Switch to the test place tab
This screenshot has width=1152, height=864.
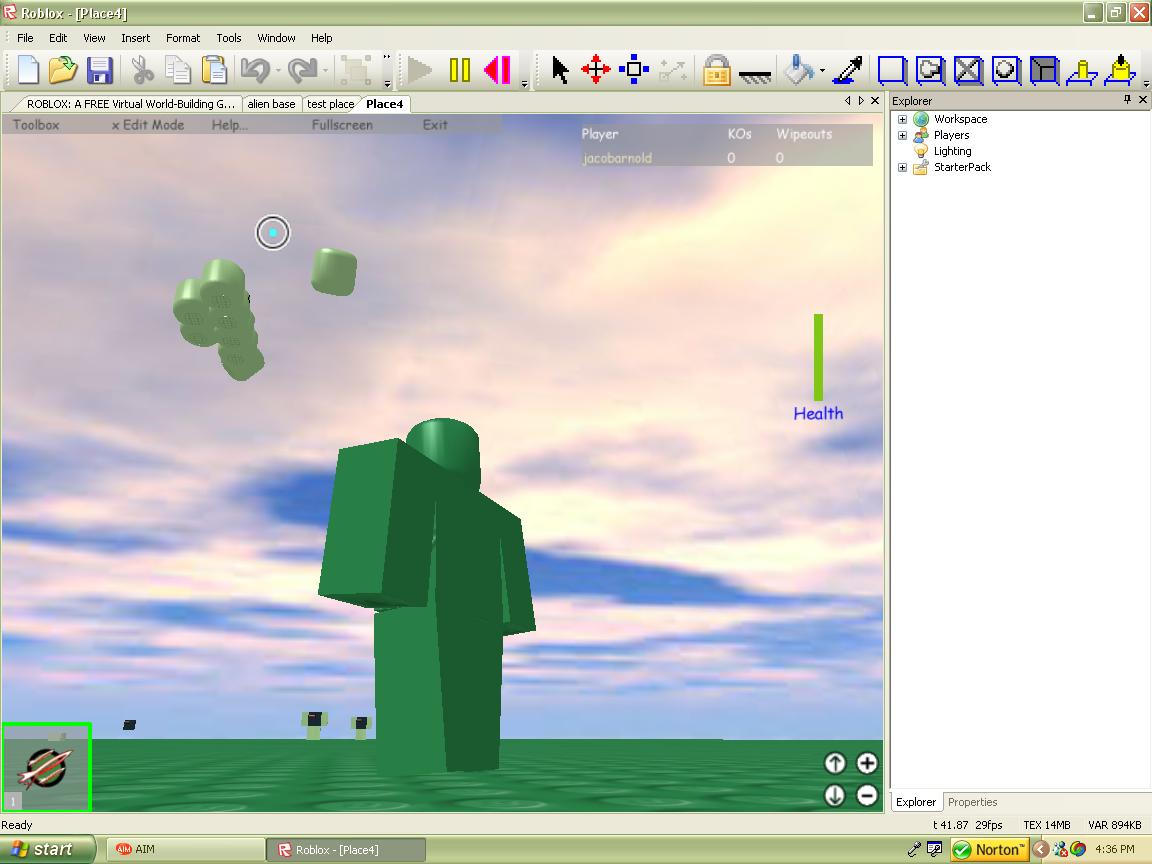[331, 103]
